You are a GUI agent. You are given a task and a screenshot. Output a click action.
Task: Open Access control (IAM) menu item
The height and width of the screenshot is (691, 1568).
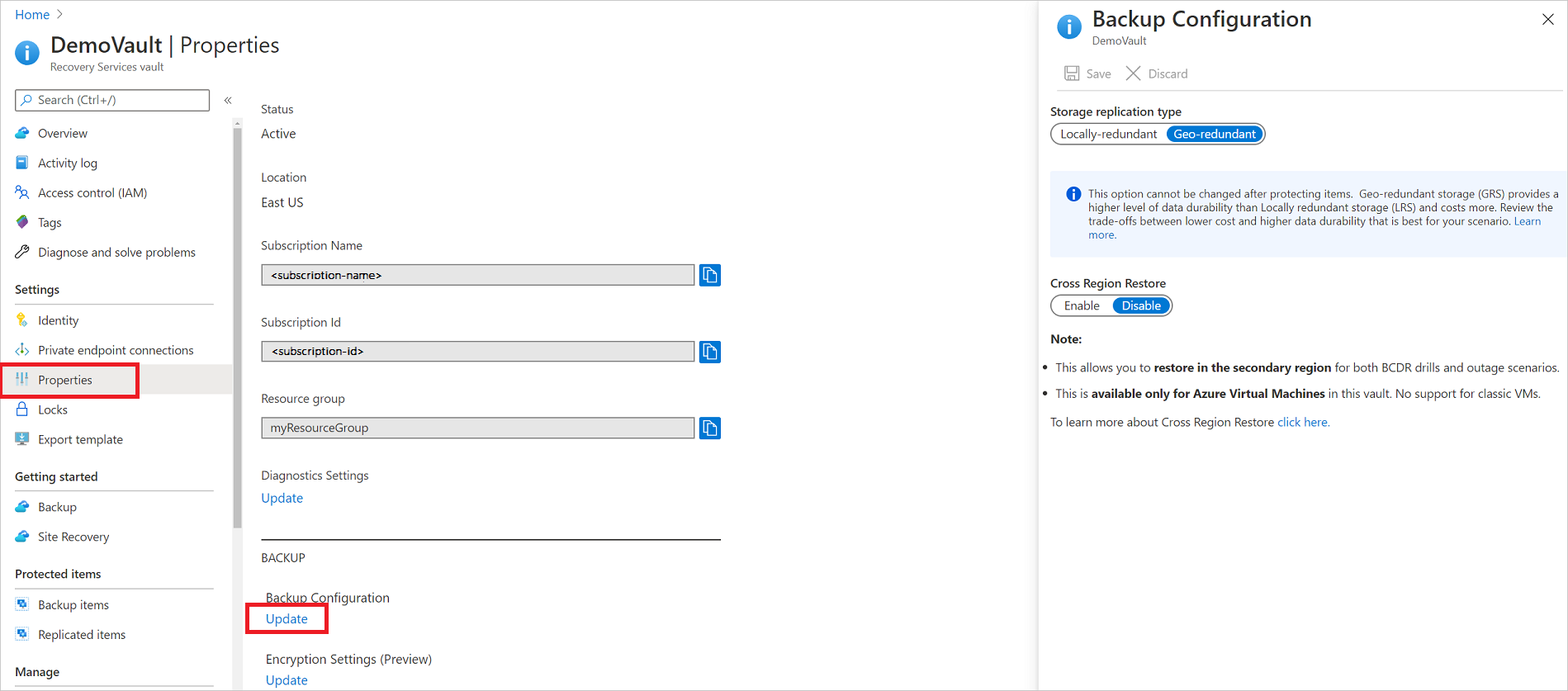(92, 192)
